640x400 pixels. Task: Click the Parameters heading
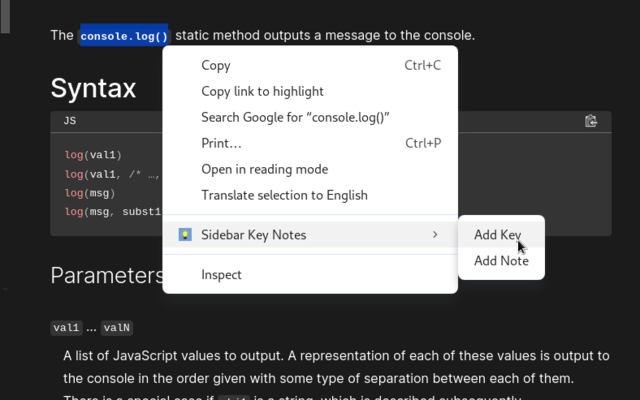(x=107, y=276)
